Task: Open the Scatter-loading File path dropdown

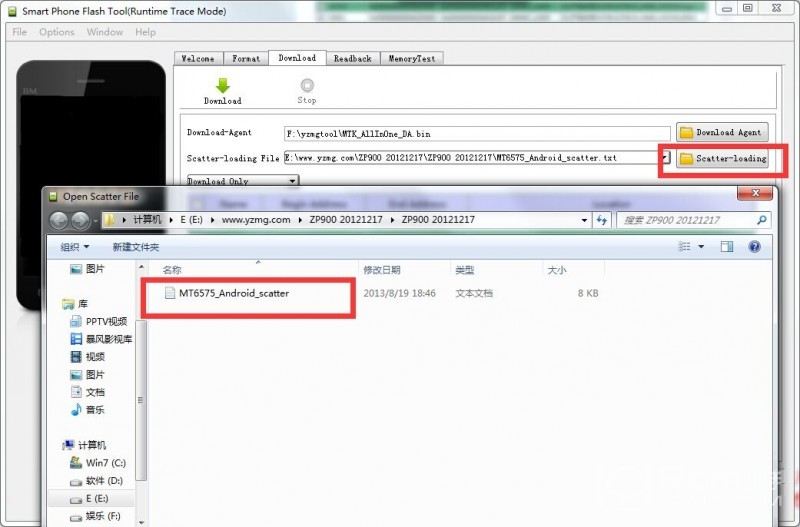Action: point(664,158)
